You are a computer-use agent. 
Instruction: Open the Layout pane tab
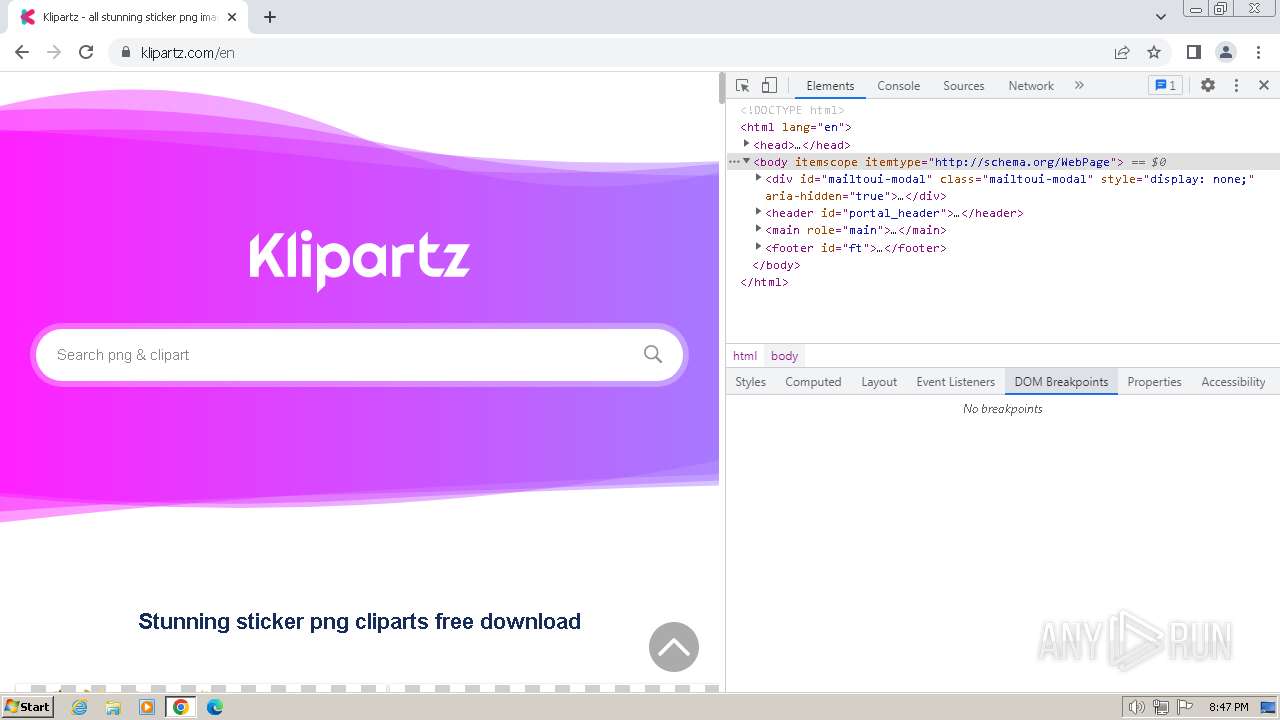pyautogui.click(x=879, y=382)
